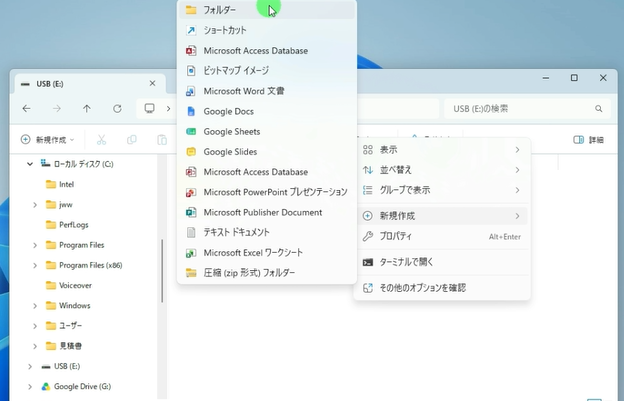Collapse ローカル ディスク (C:) tree node
Screen dimensions: 624x401
[30, 164]
